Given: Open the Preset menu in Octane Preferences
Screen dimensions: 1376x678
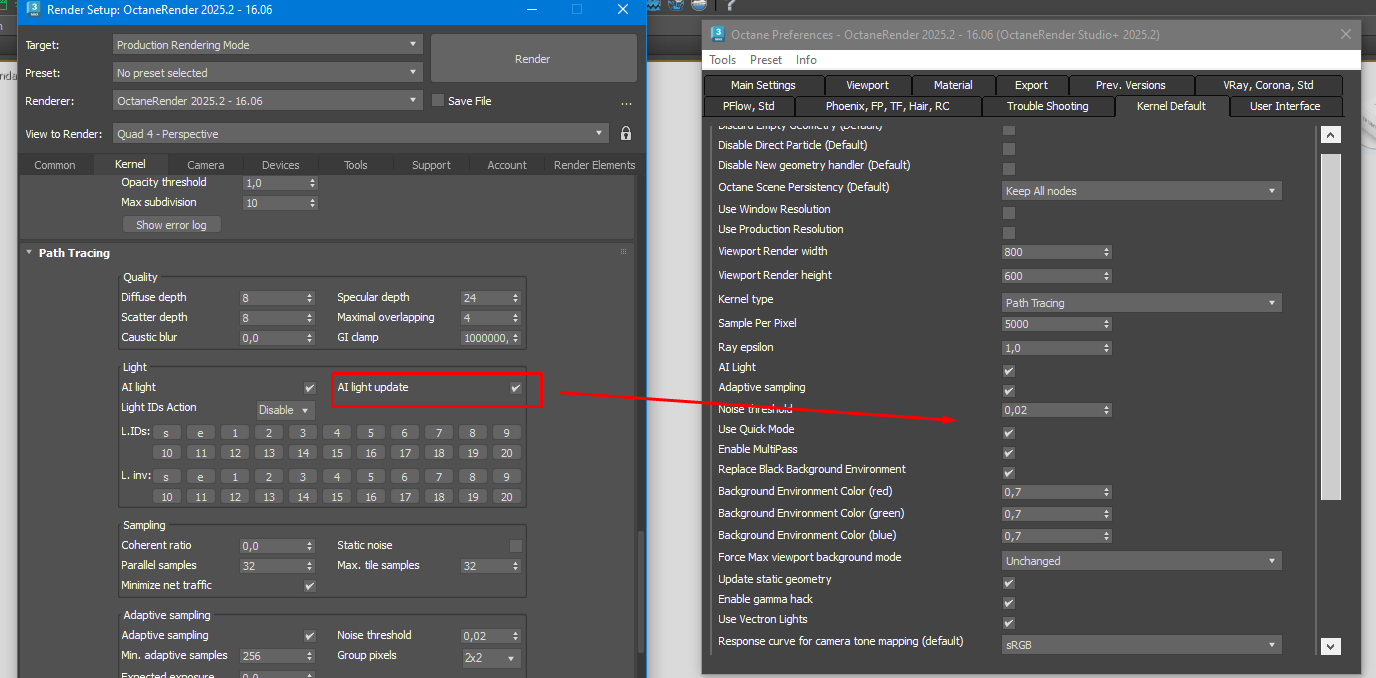Looking at the screenshot, I should click(x=766, y=60).
